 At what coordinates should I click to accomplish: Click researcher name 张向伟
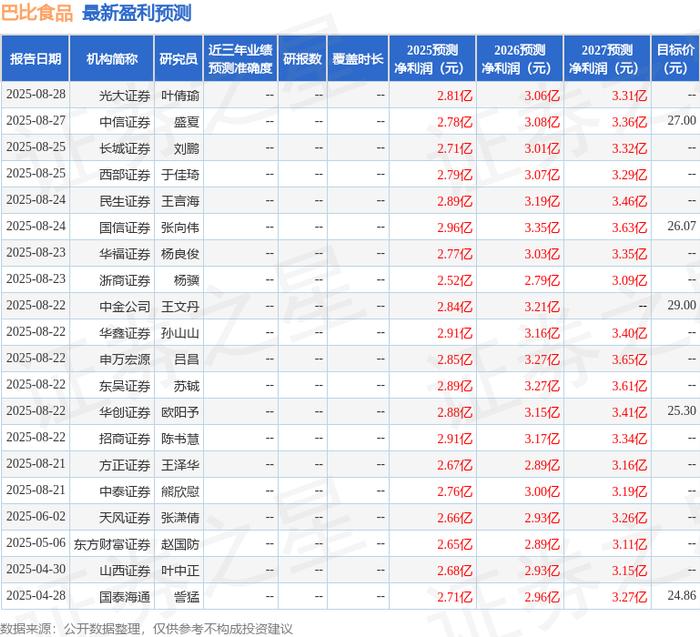[x=180, y=228]
